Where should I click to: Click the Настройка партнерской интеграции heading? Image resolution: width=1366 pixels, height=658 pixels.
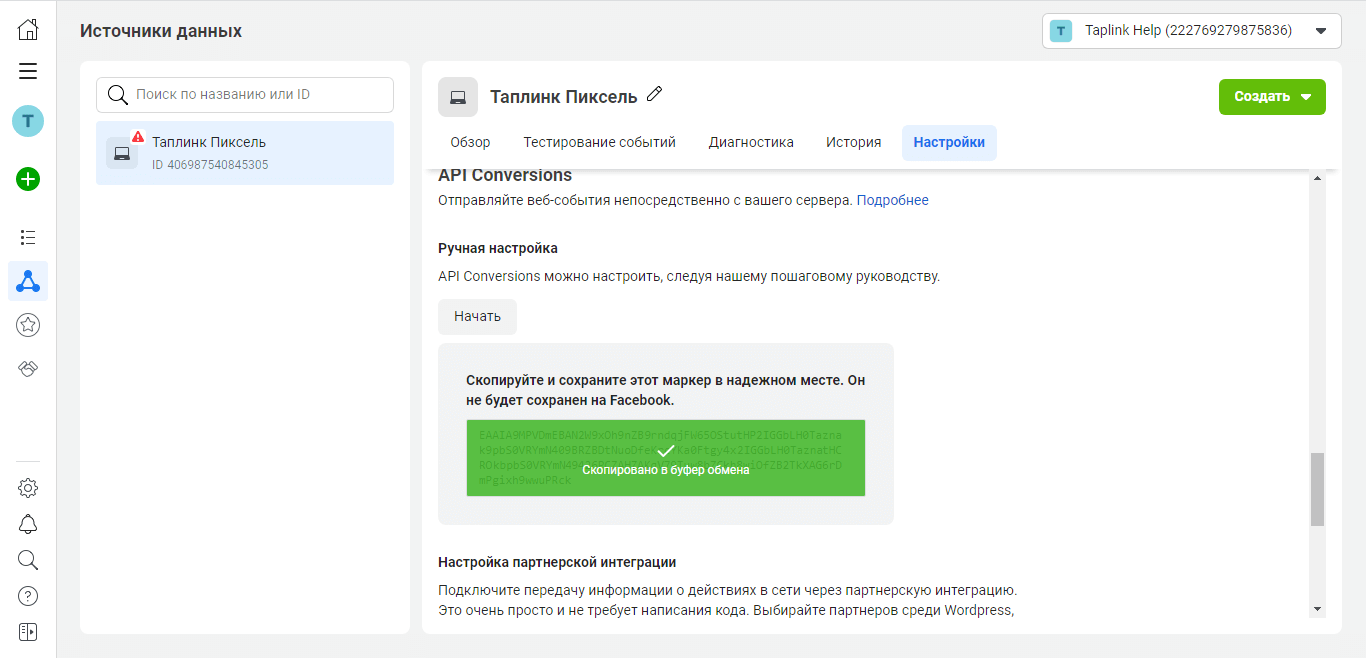click(557, 562)
